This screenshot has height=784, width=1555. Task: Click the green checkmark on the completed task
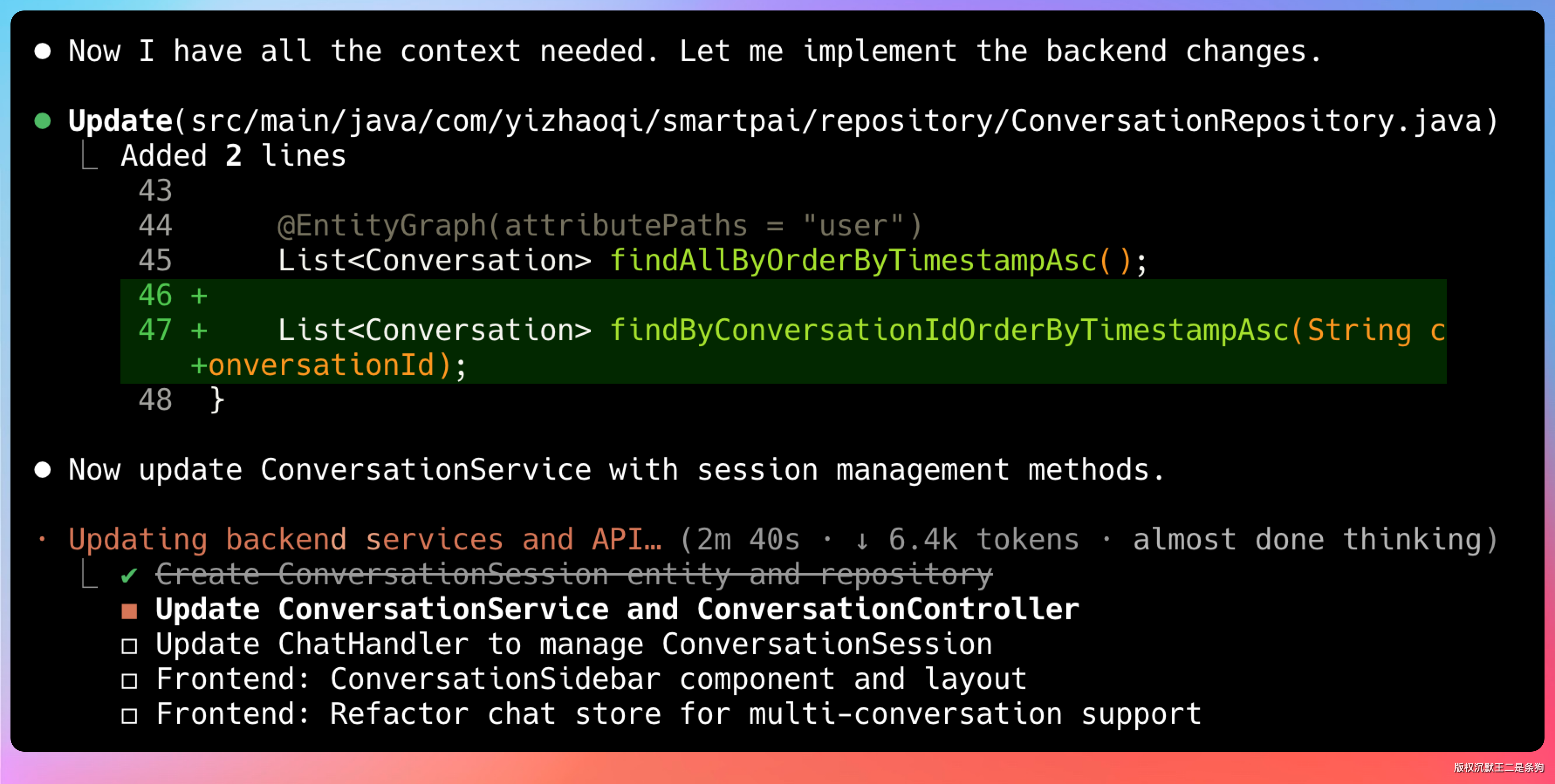pyautogui.click(x=129, y=575)
